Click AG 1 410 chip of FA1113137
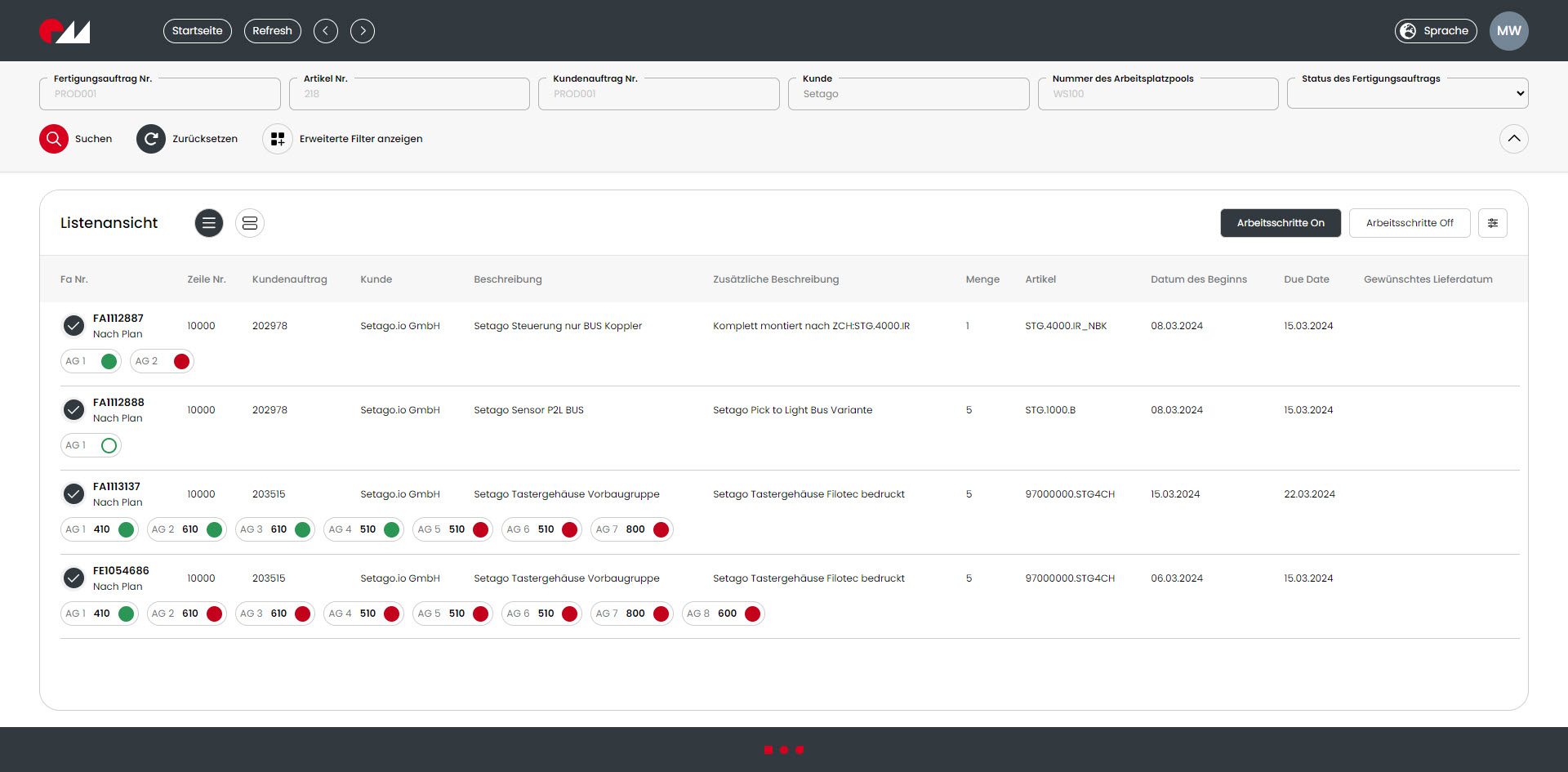This screenshot has width=1568, height=772. 100,529
